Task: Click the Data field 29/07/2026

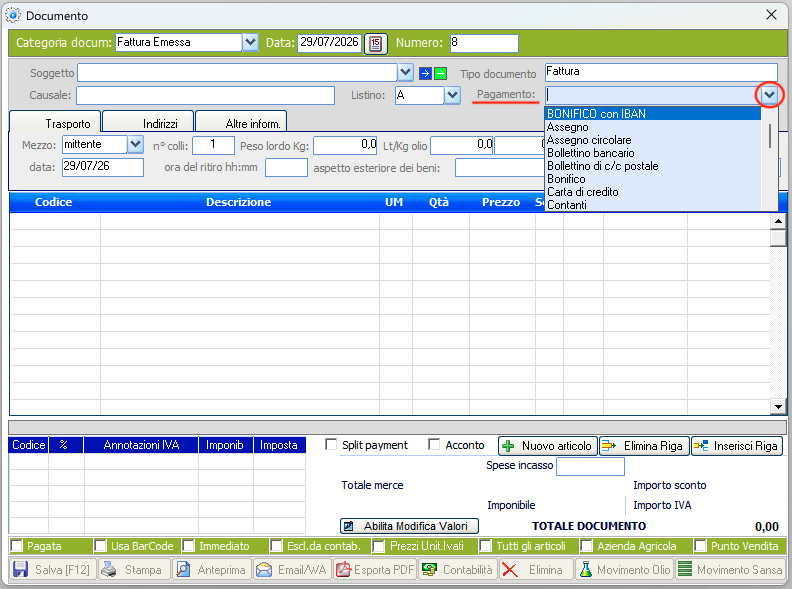Action: [329, 43]
